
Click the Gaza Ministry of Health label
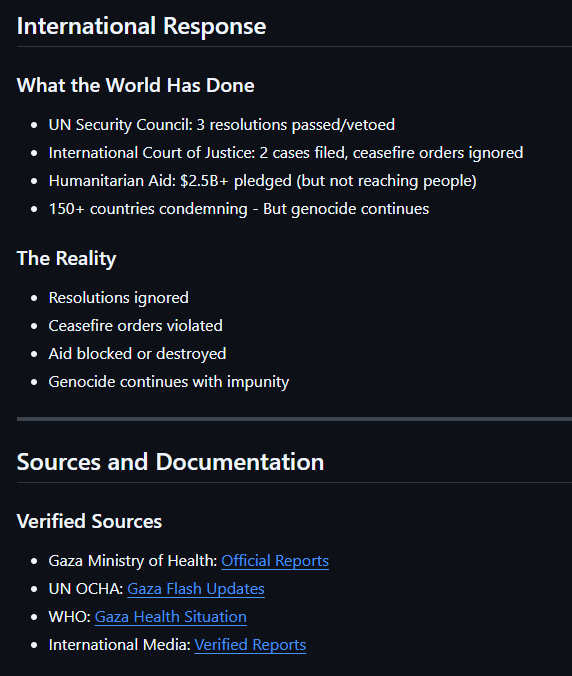133,560
